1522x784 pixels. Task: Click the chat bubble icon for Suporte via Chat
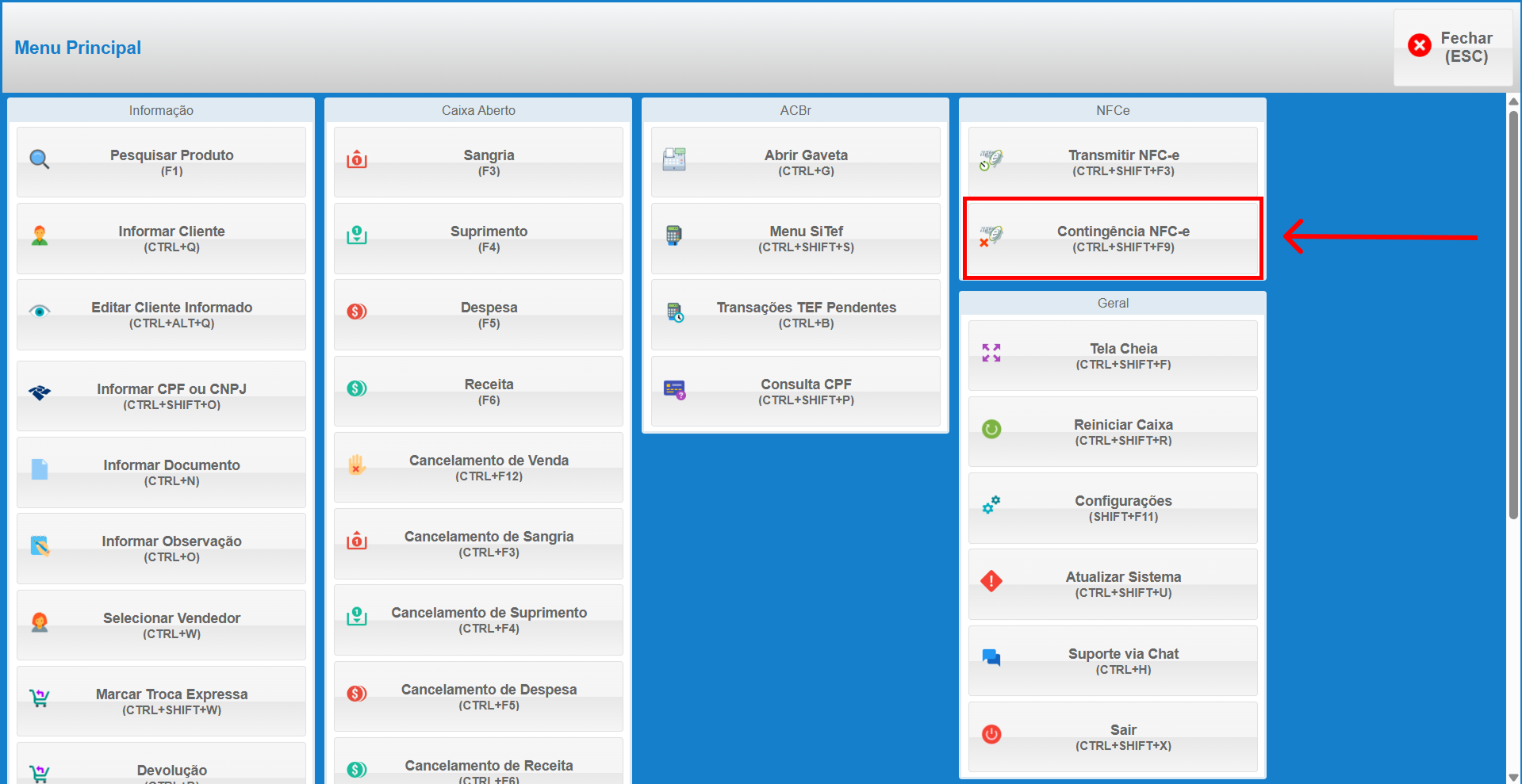(x=991, y=658)
